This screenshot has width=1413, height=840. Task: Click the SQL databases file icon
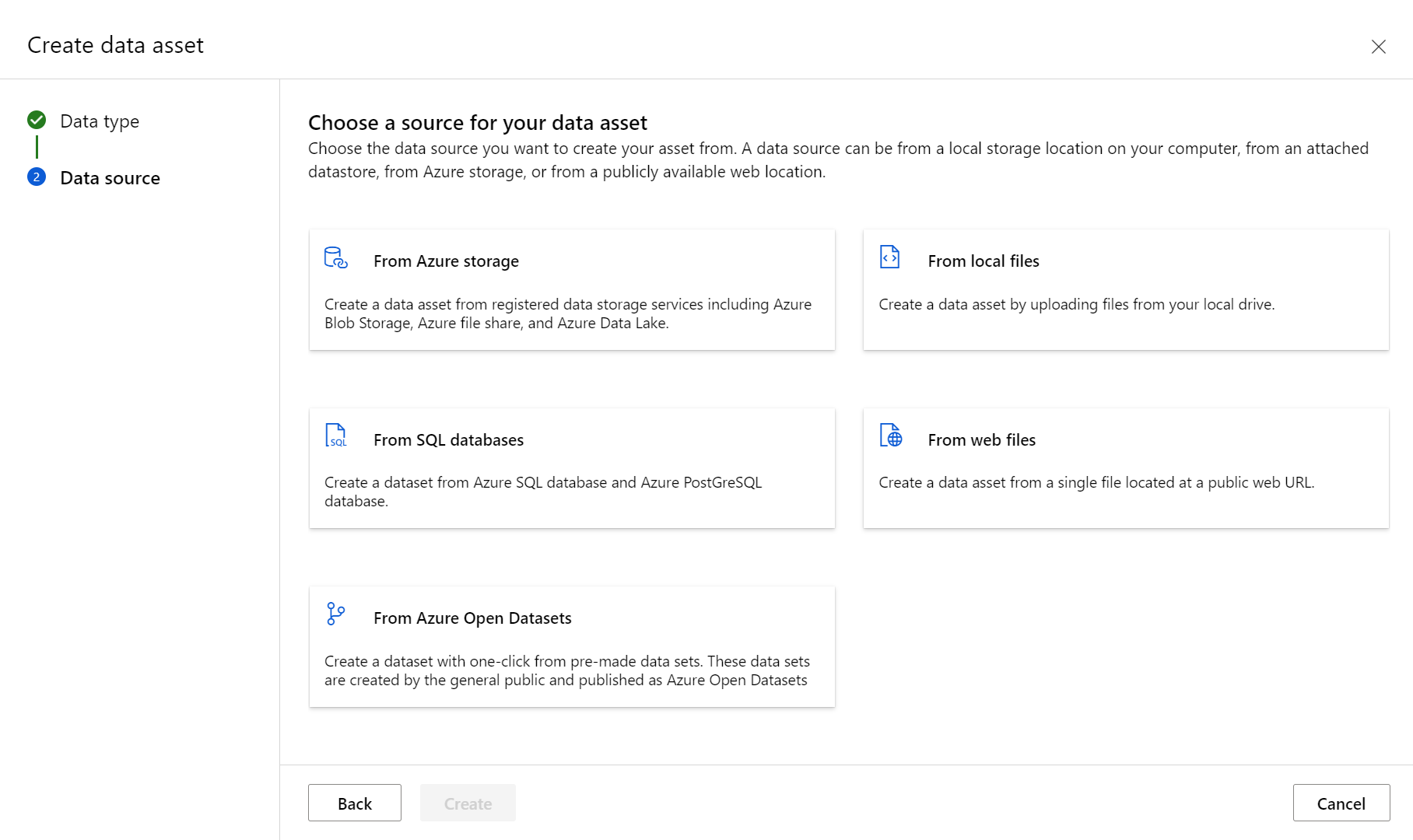pos(335,436)
